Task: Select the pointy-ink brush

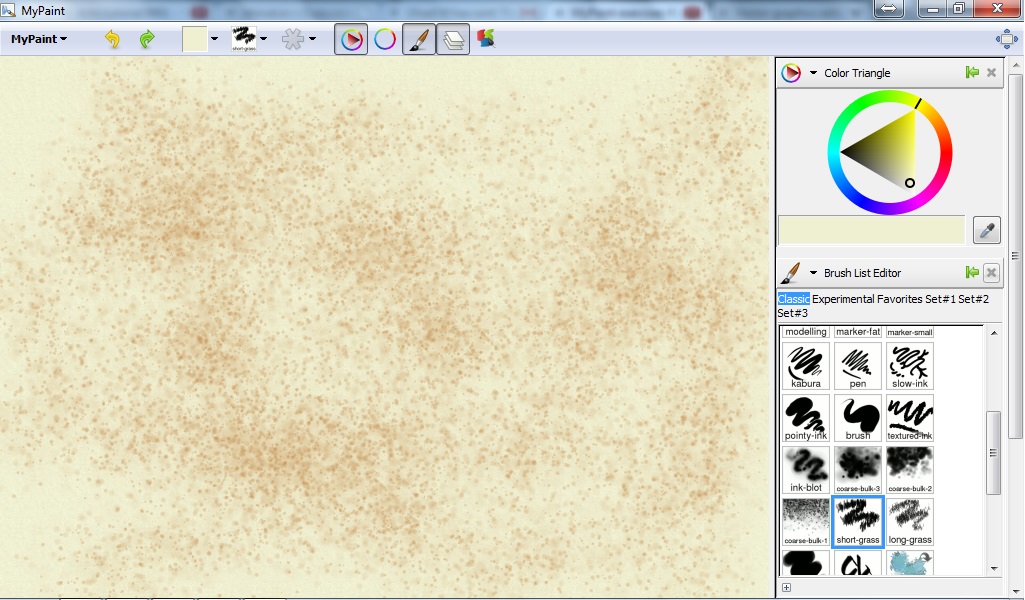Action: coord(806,418)
